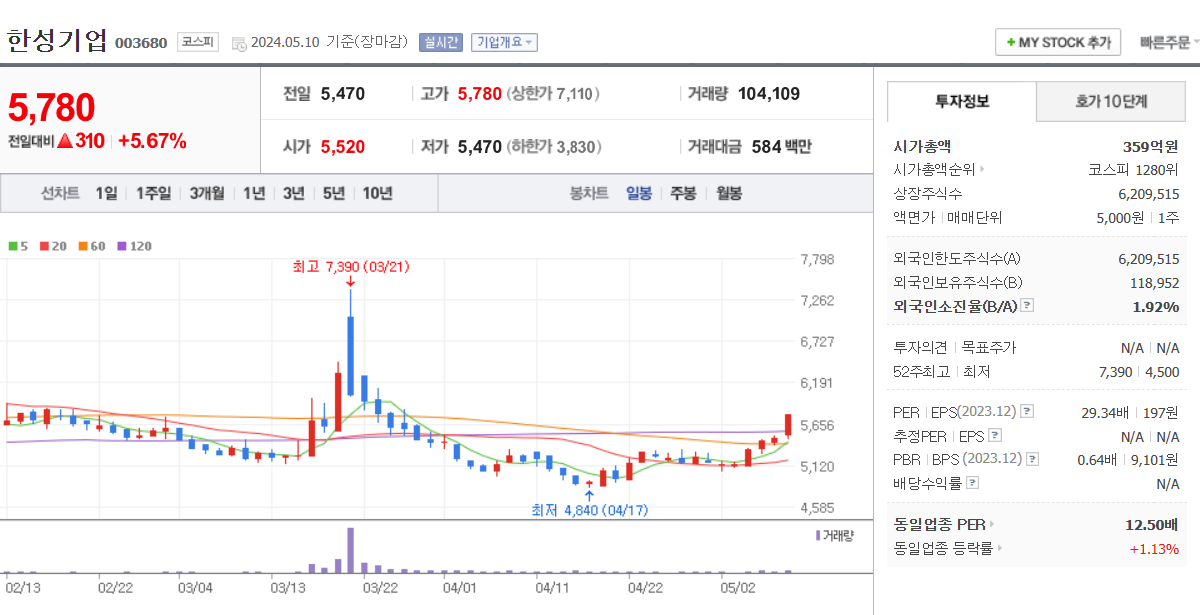Click the 코스피 market badge
Viewport: 1201px width, 615px height.
[x=197, y=42]
